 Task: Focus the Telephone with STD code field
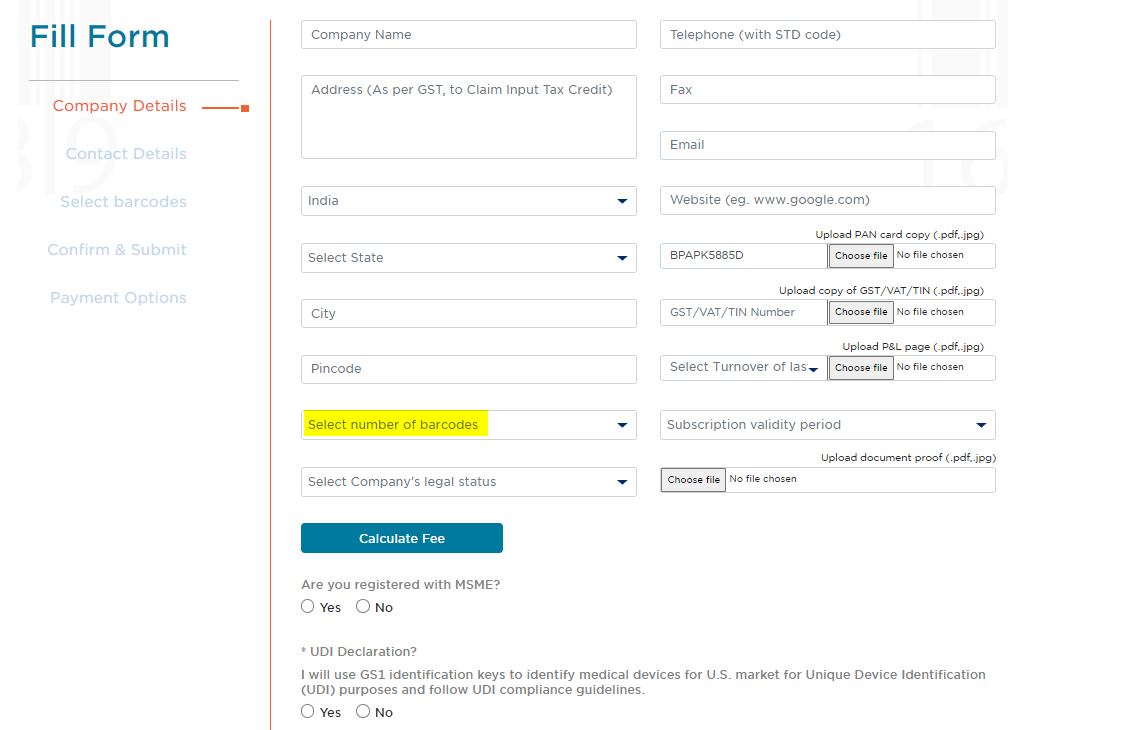coord(827,34)
